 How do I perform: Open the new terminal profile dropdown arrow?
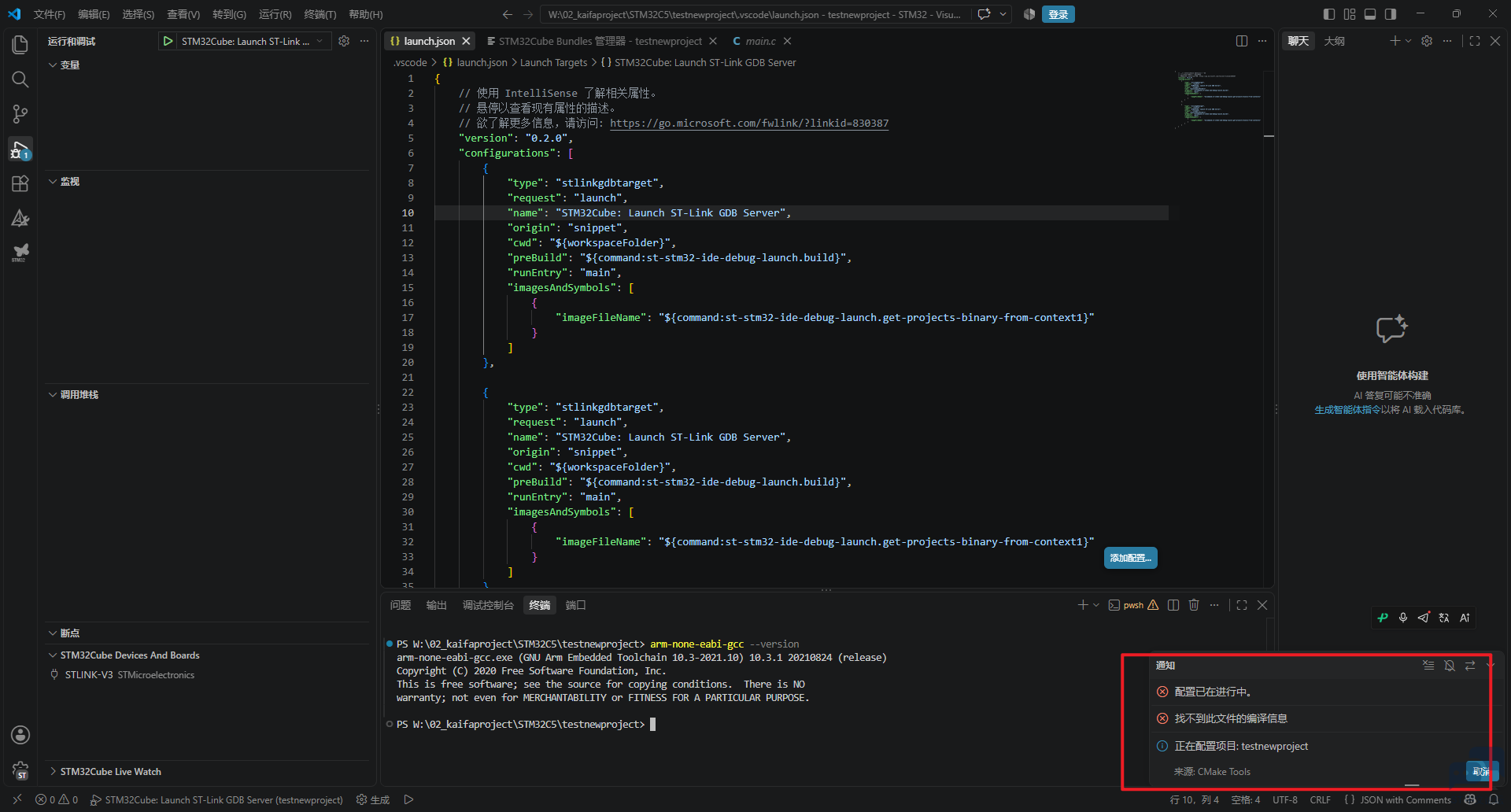[x=1096, y=605]
